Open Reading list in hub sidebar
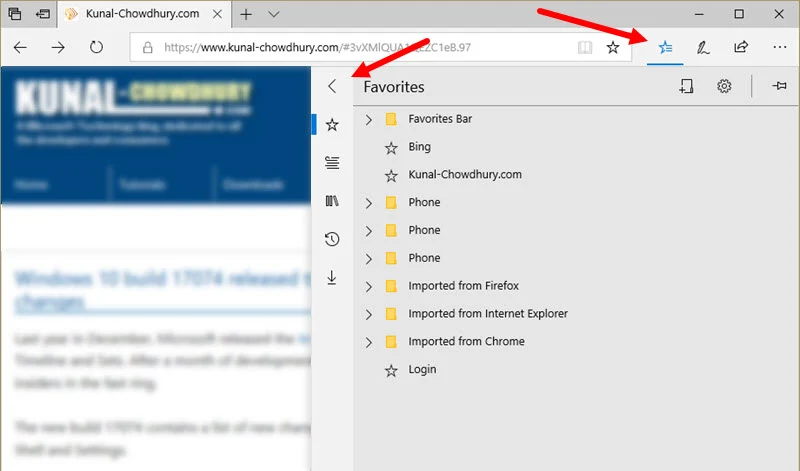Image resolution: width=800 pixels, height=471 pixels. [x=332, y=163]
